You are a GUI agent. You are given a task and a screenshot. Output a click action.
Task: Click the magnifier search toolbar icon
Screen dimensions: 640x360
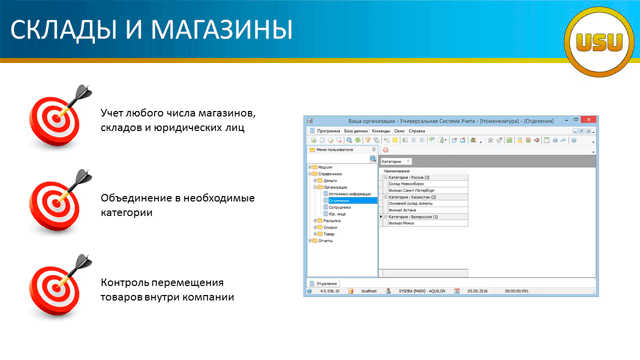click(x=349, y=140)
